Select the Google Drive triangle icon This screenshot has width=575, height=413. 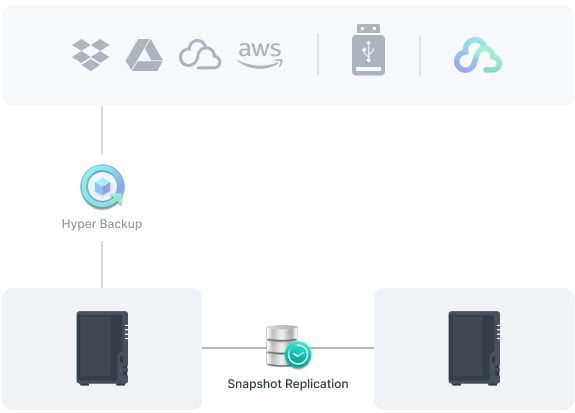pyautogui.click(x=144, y=55)
